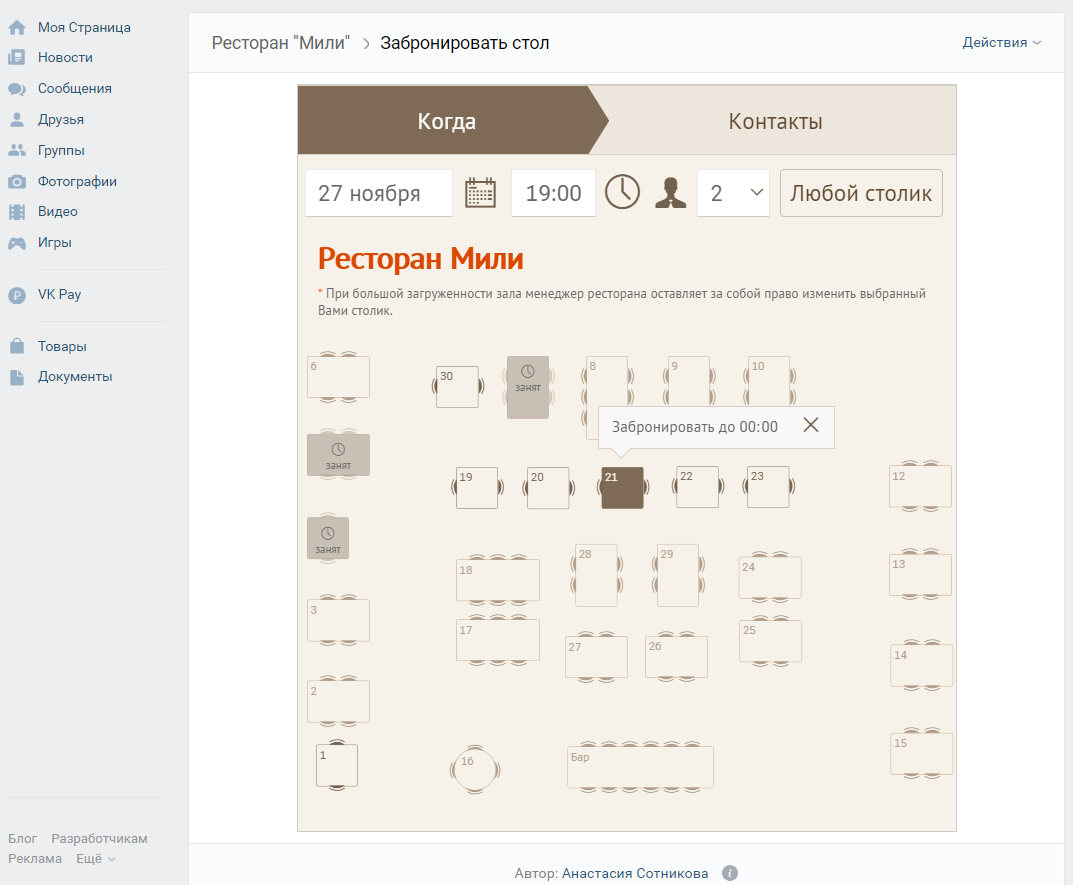Open Сообщения via the sidebar chat icon

tap(17, 89)
